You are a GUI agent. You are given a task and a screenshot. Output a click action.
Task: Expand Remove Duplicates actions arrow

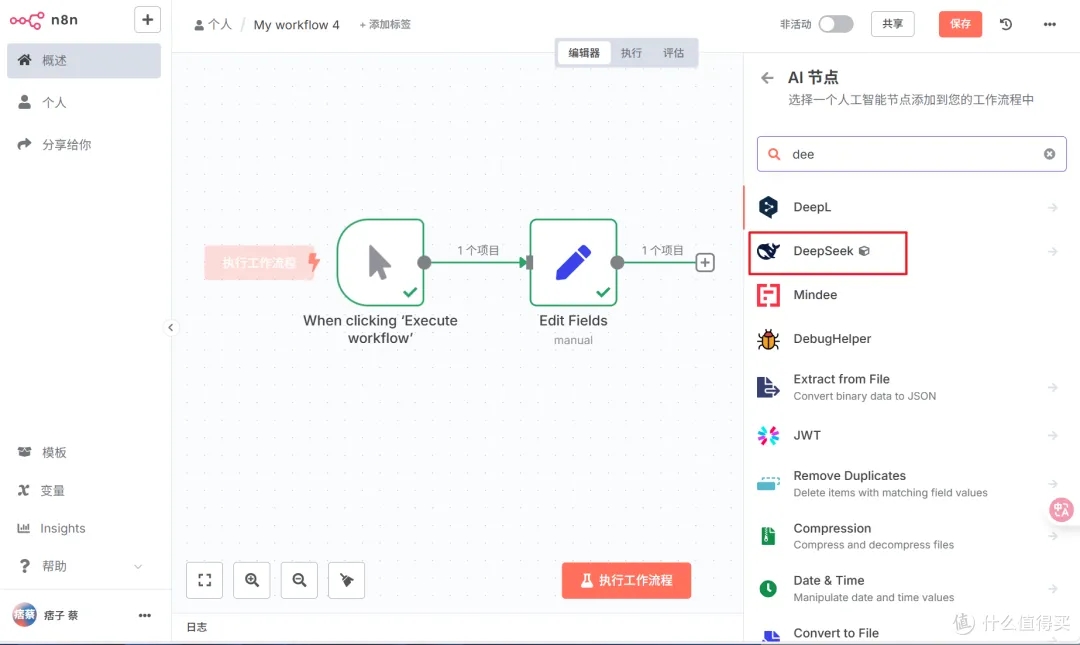[x=1052, y=484]
